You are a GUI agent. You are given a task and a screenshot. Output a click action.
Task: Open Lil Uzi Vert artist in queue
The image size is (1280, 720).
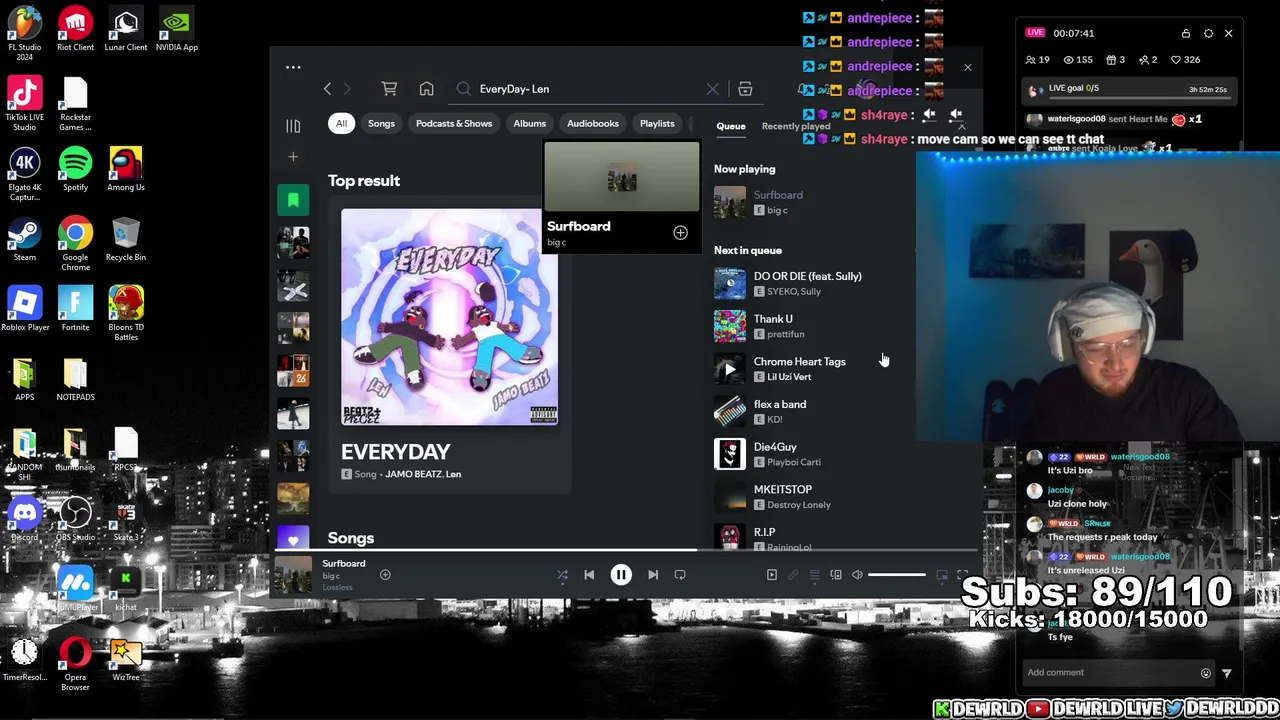coord(789,377)
